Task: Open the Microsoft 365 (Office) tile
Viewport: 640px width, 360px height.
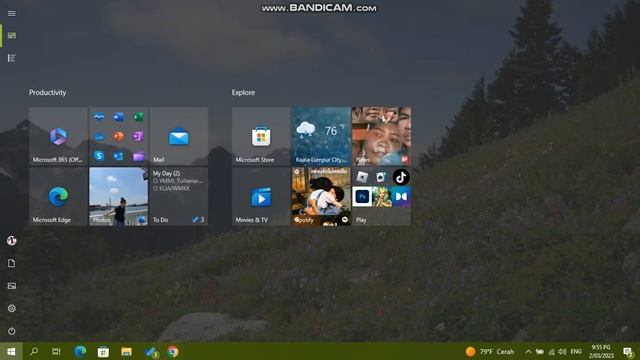Action: tap(58, 136)
